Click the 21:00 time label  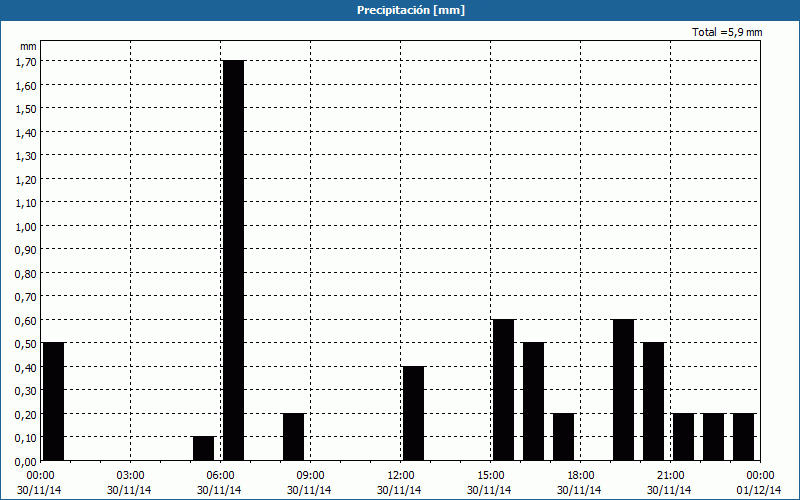point(670,476)
